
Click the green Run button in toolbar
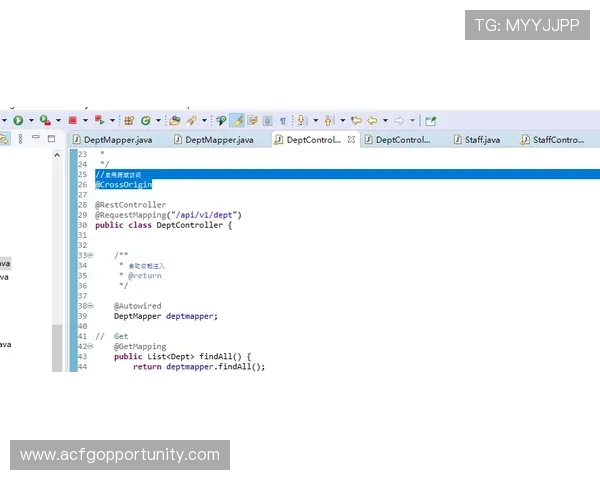coord(18,120)
